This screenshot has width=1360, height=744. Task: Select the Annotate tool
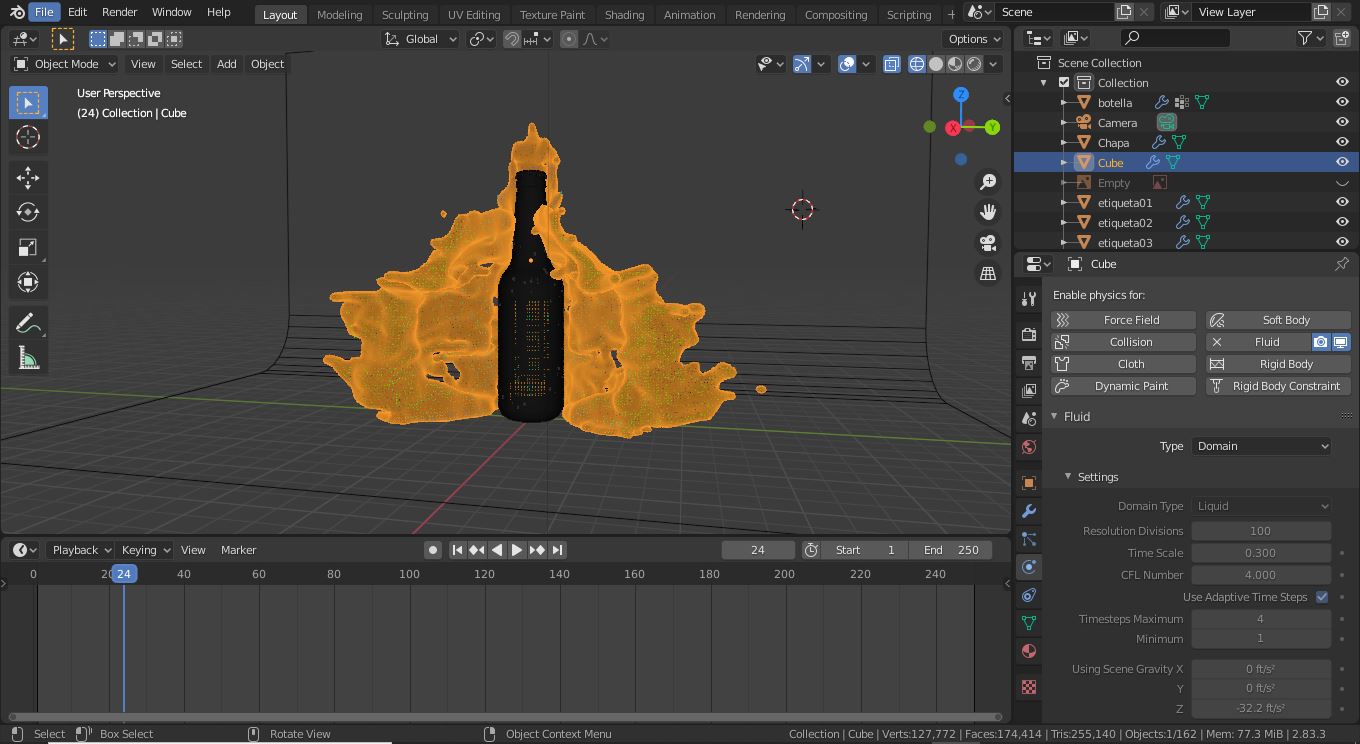tap(28, 323)
